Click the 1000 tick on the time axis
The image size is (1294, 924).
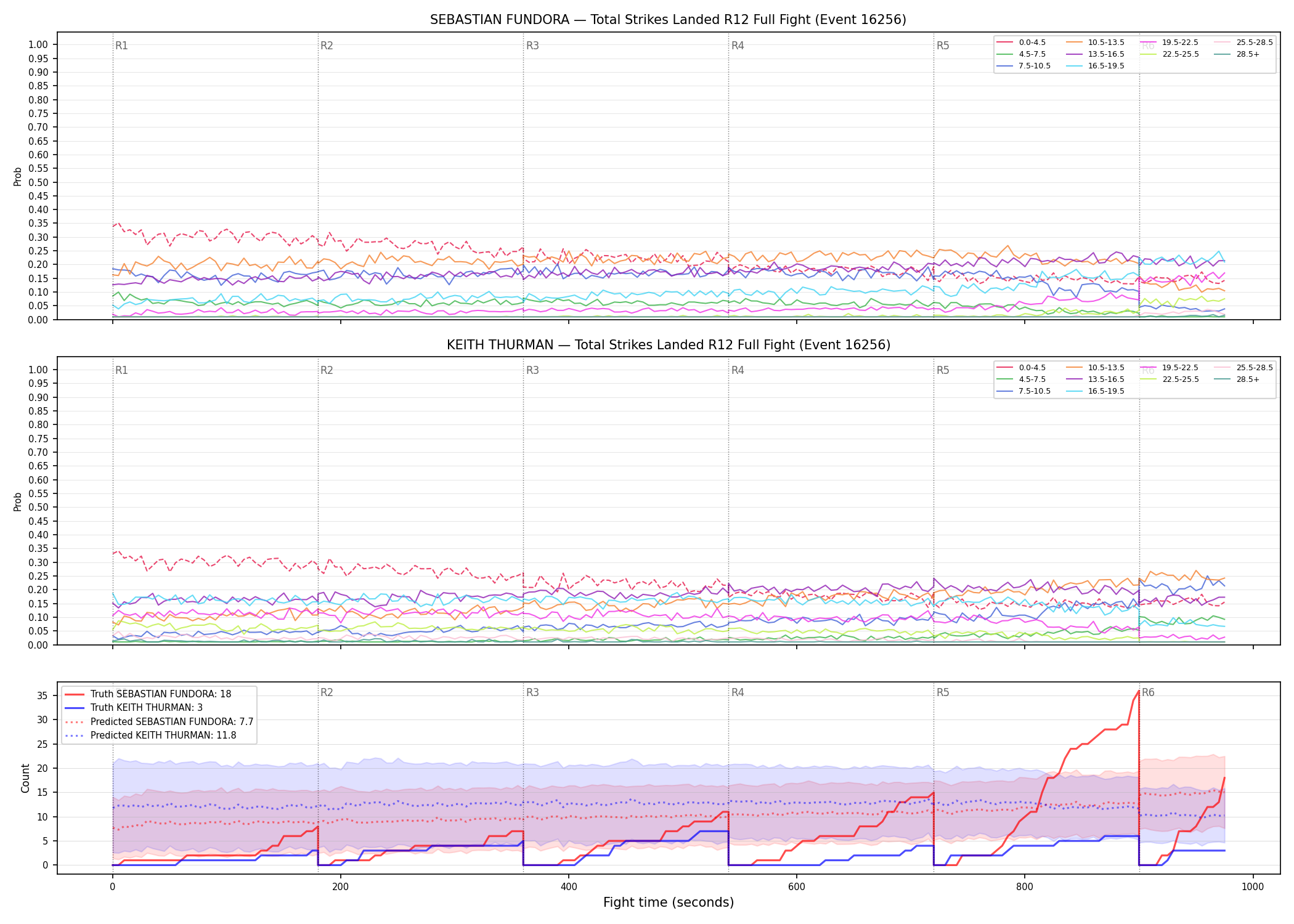[x=1253, y=887]
